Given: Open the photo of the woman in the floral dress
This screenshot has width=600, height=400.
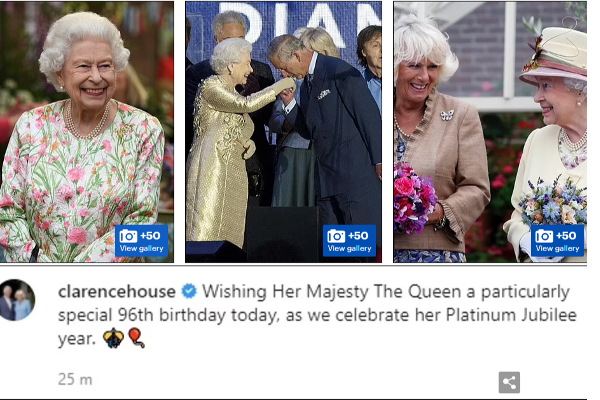Looking at the screenshot, I should tap(87, 132).
